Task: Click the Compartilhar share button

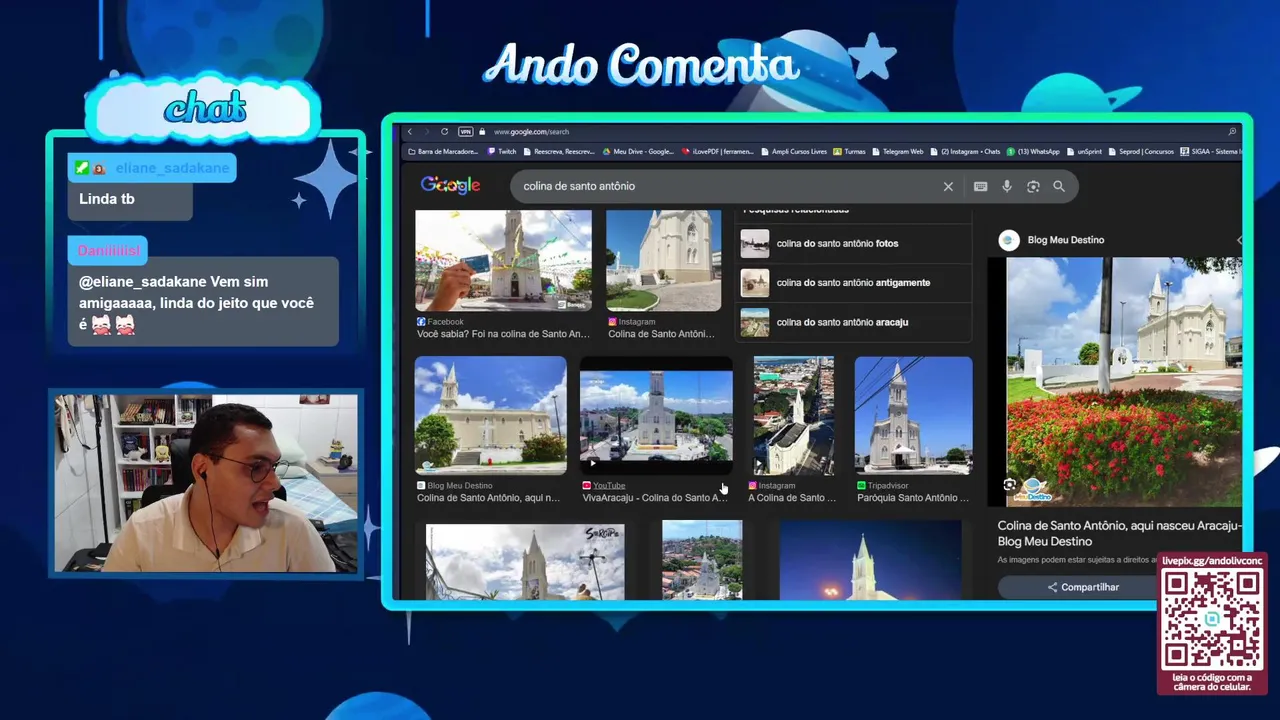Action: 1082,587
